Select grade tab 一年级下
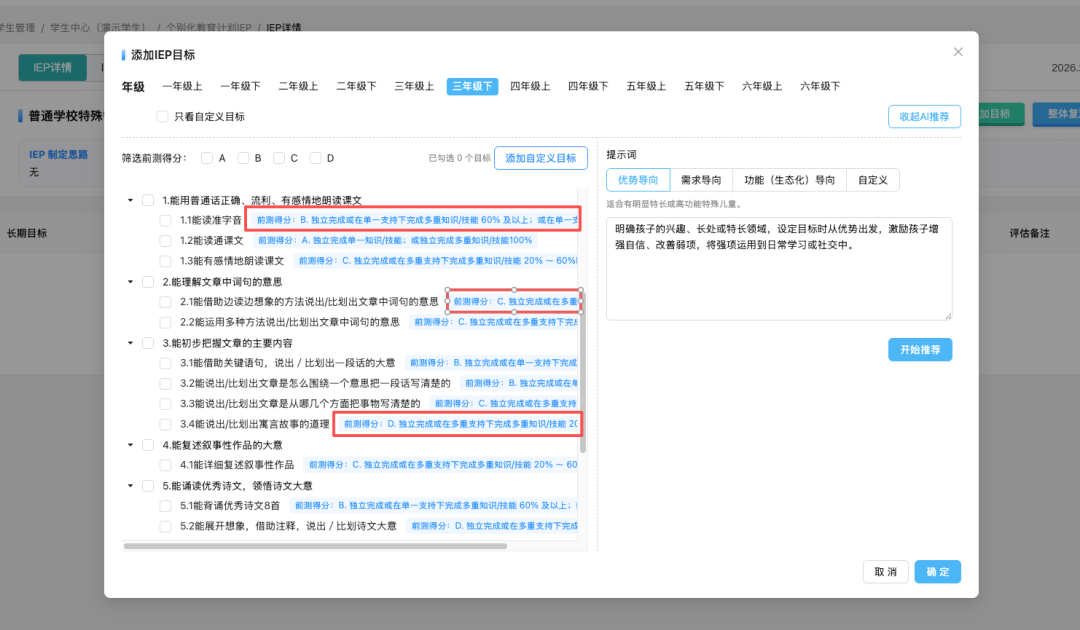This screenshot has height=630, width=1080. (x=240, y=86)
